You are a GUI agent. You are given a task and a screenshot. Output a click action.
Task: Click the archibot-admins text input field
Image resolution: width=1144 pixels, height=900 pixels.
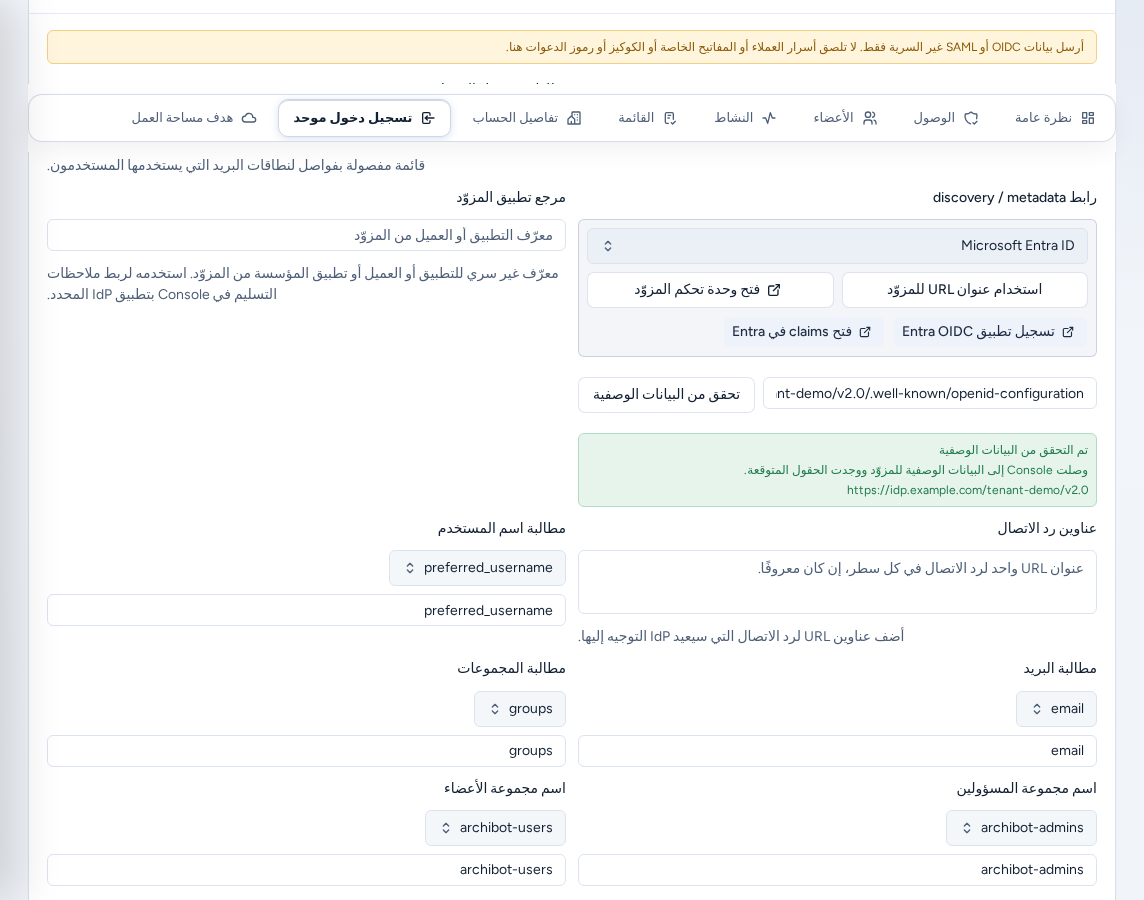(837, 870)
